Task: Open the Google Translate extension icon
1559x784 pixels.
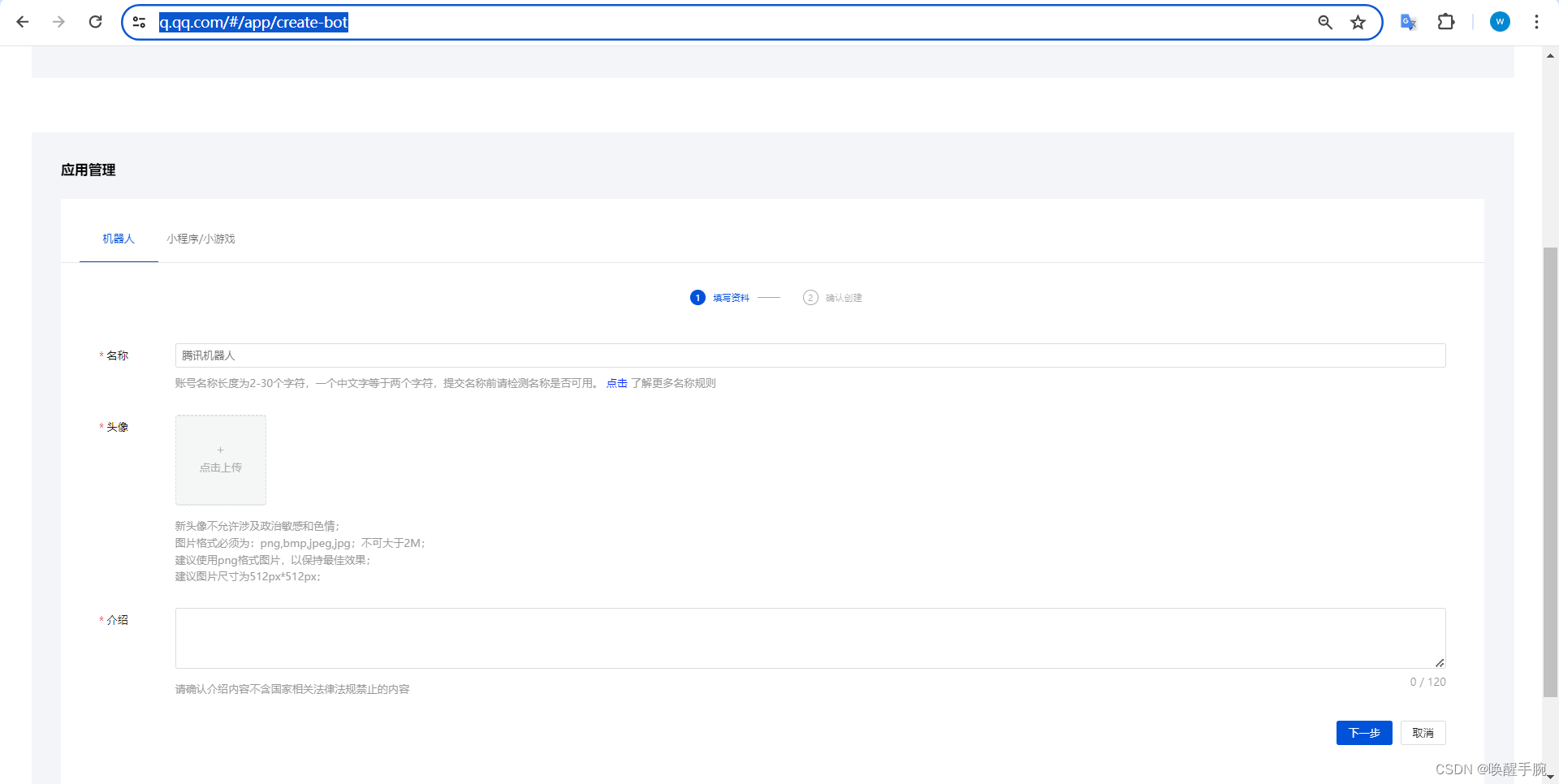Action: [x=1409, y=22]
